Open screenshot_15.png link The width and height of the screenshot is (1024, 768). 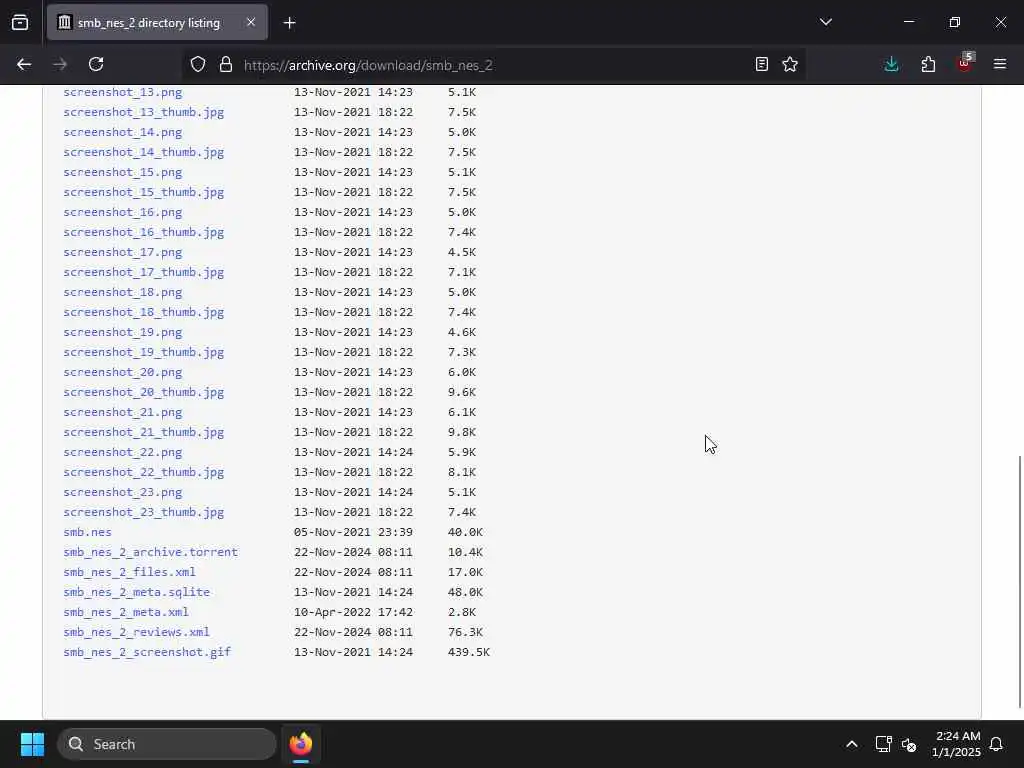click(x=123, y=172)
